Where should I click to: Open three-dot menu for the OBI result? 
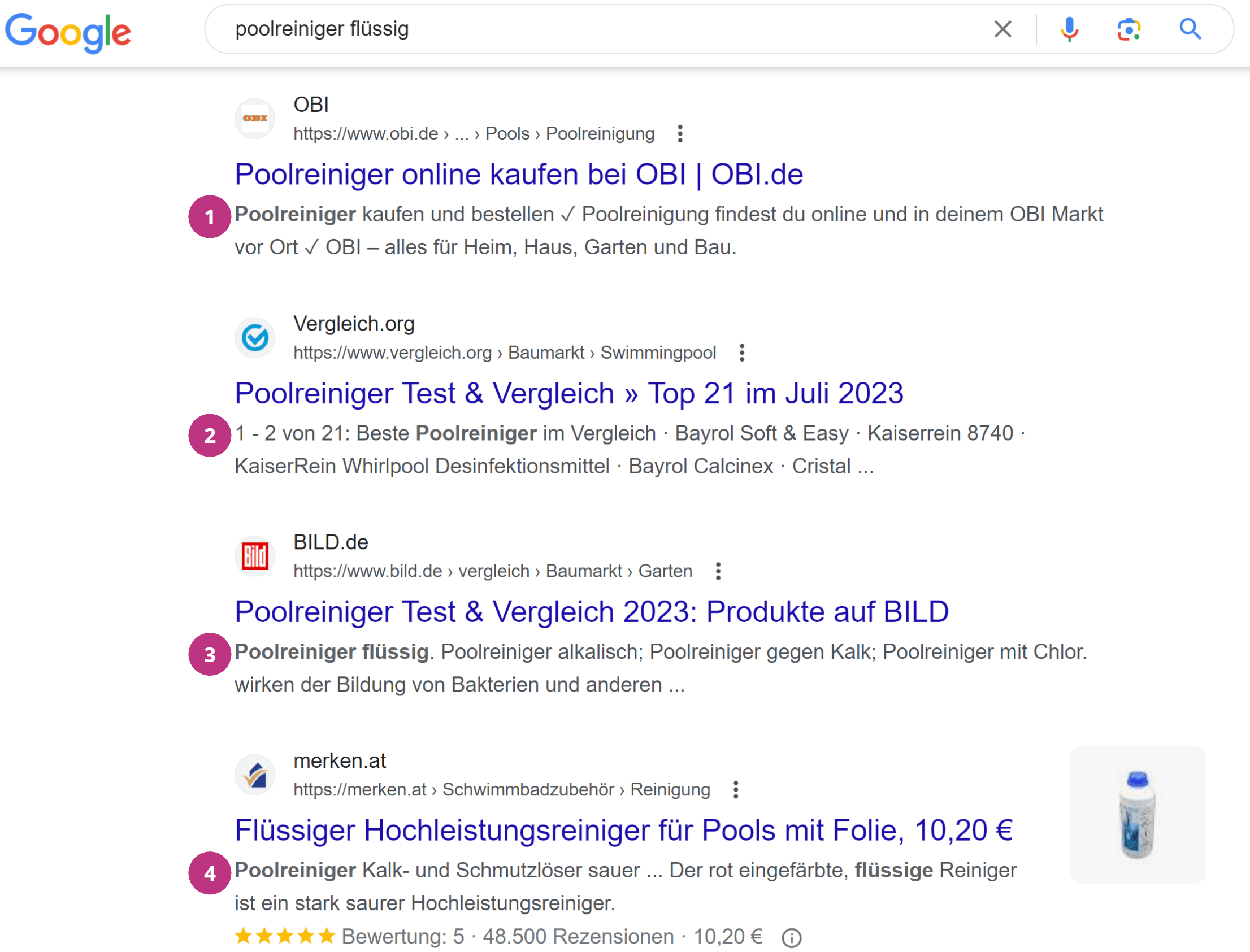point(680,134)
